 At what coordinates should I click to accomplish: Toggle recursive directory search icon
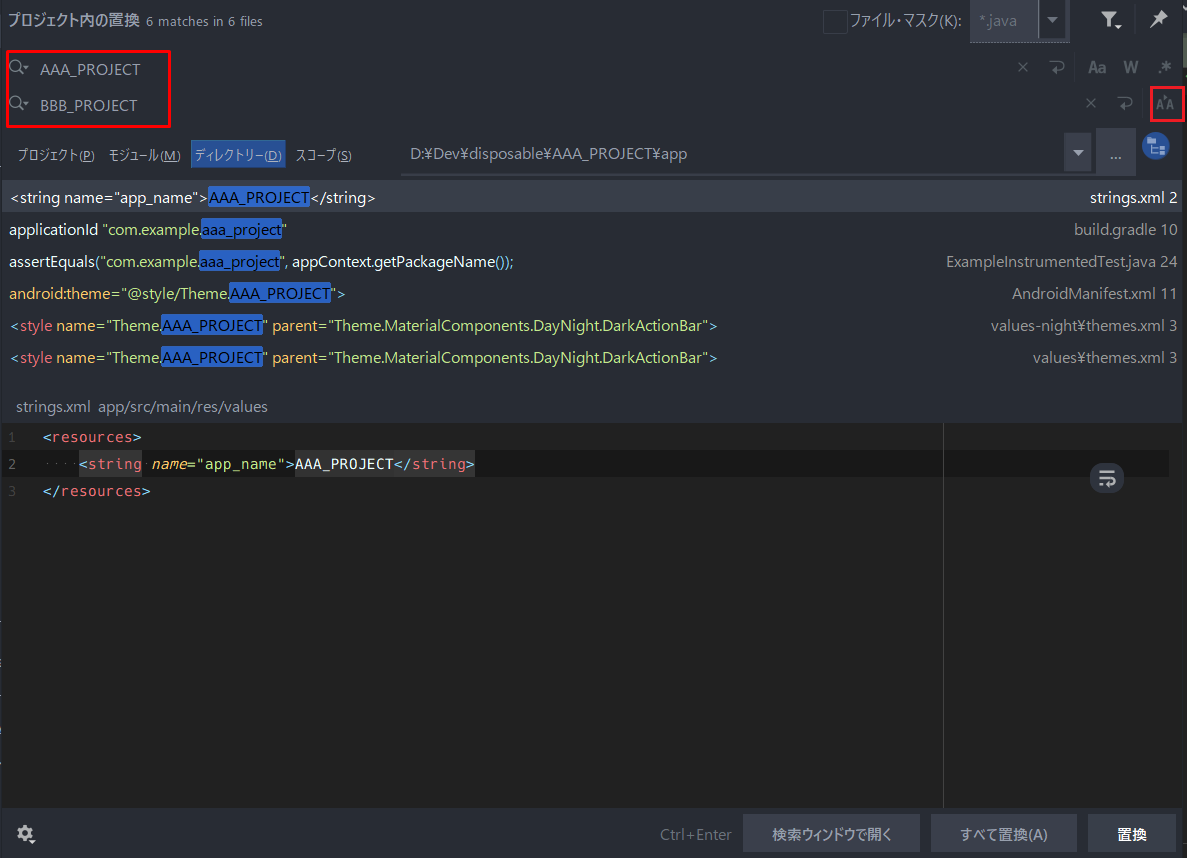click(1156, 146)
